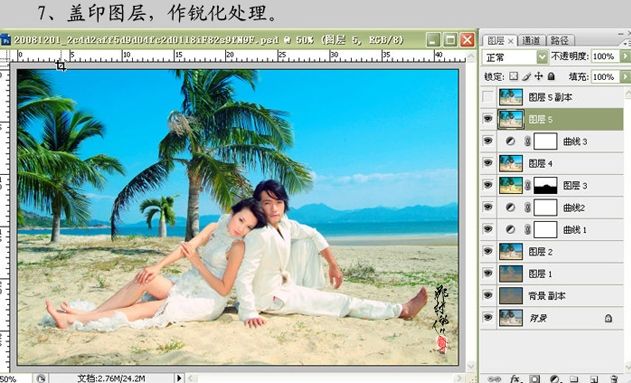Click the mask link icon on 曲线2
Image resolution: width=631 pixels, height=383 pixels.
click(x=528, y=208)
